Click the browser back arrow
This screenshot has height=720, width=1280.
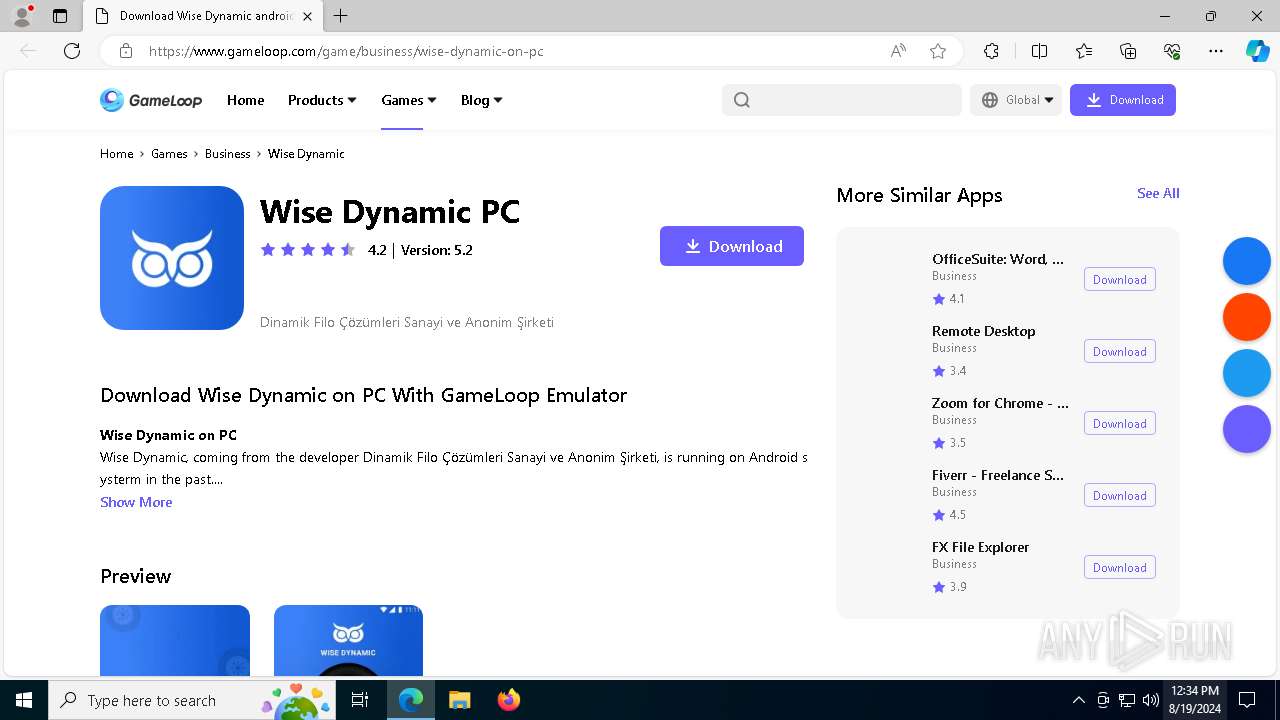28,51
